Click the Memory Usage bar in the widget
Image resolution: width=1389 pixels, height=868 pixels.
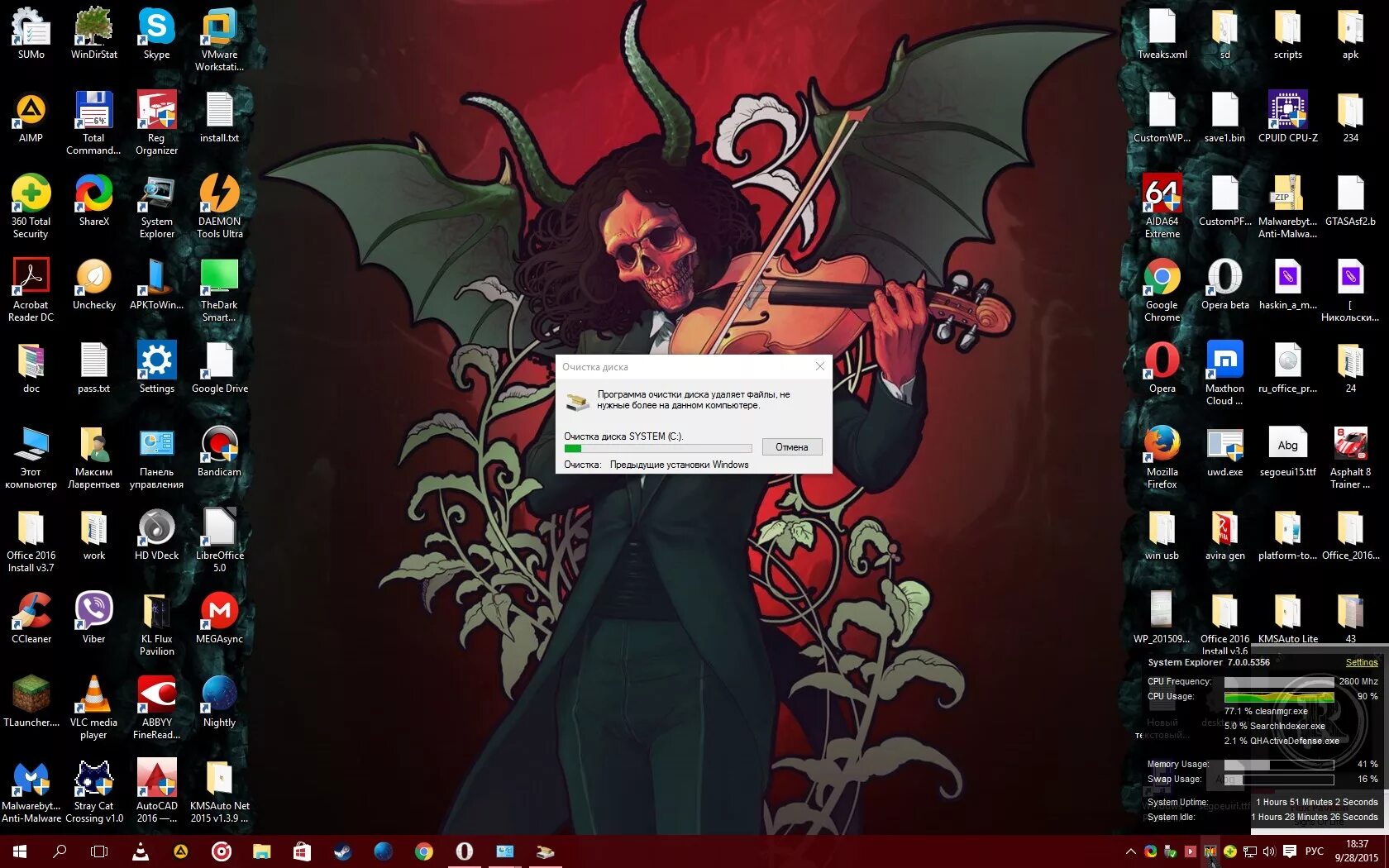1278,764
